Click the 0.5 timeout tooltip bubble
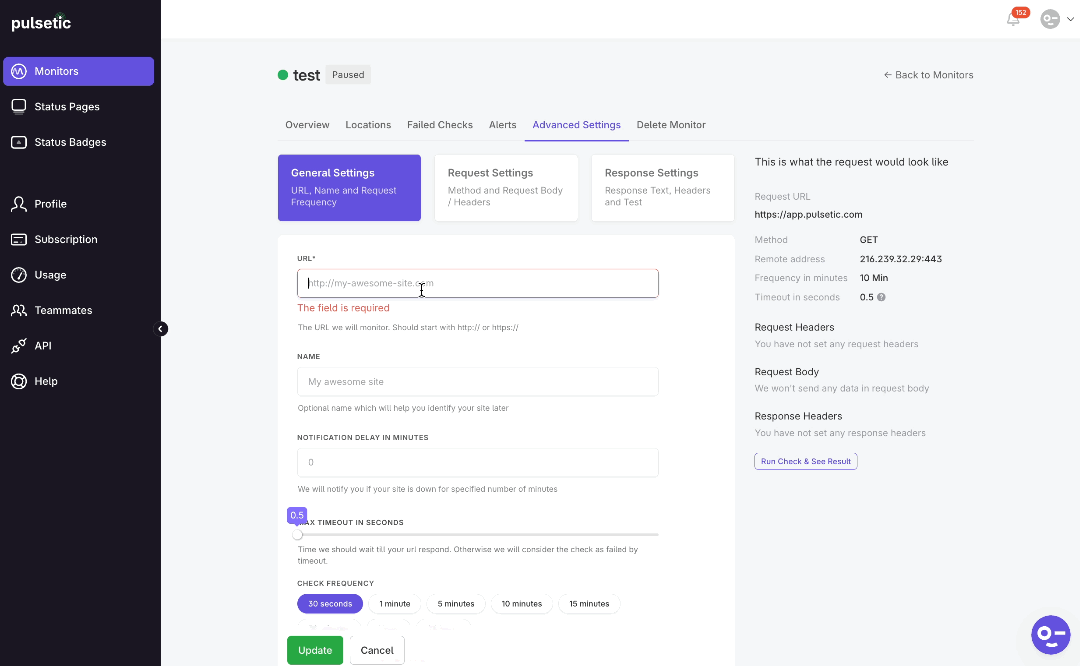 (x=297, y=515)
